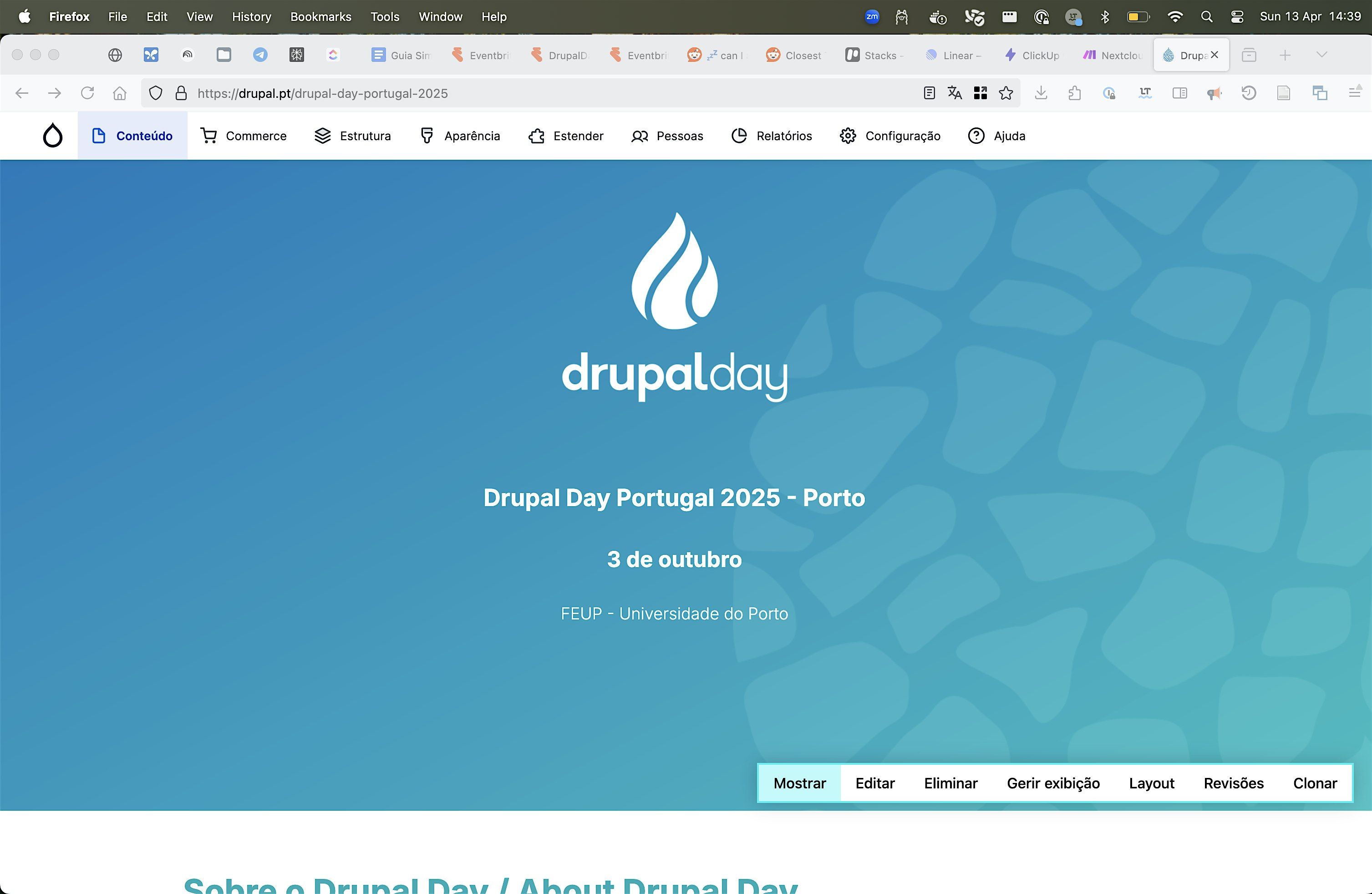Click the browser Forward arrow
Image resolution: width=1372 pixels, height=894 pixels.
point(54,93)
